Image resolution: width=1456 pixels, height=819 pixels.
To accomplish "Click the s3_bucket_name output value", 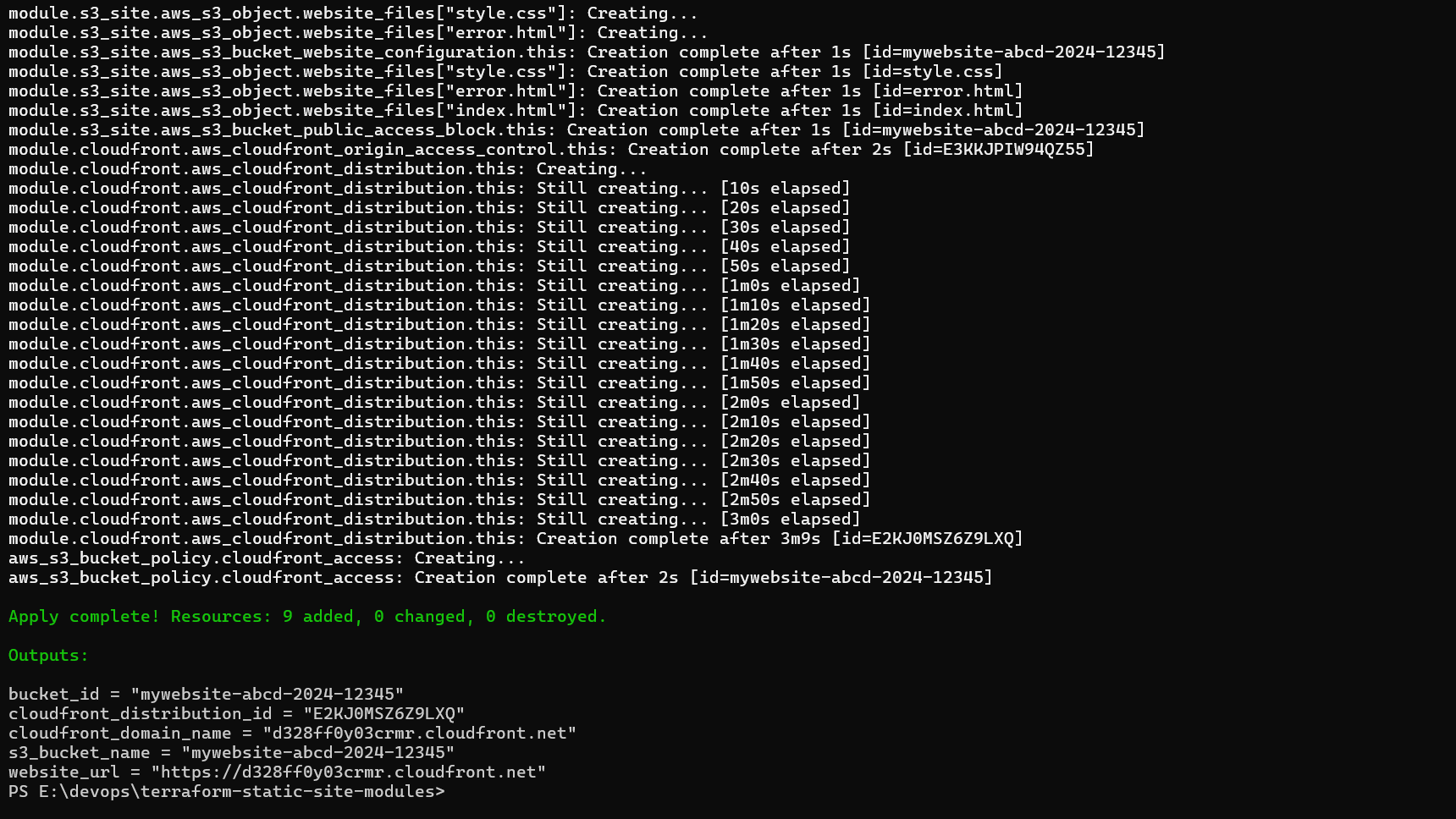I will tap(317, 753).
